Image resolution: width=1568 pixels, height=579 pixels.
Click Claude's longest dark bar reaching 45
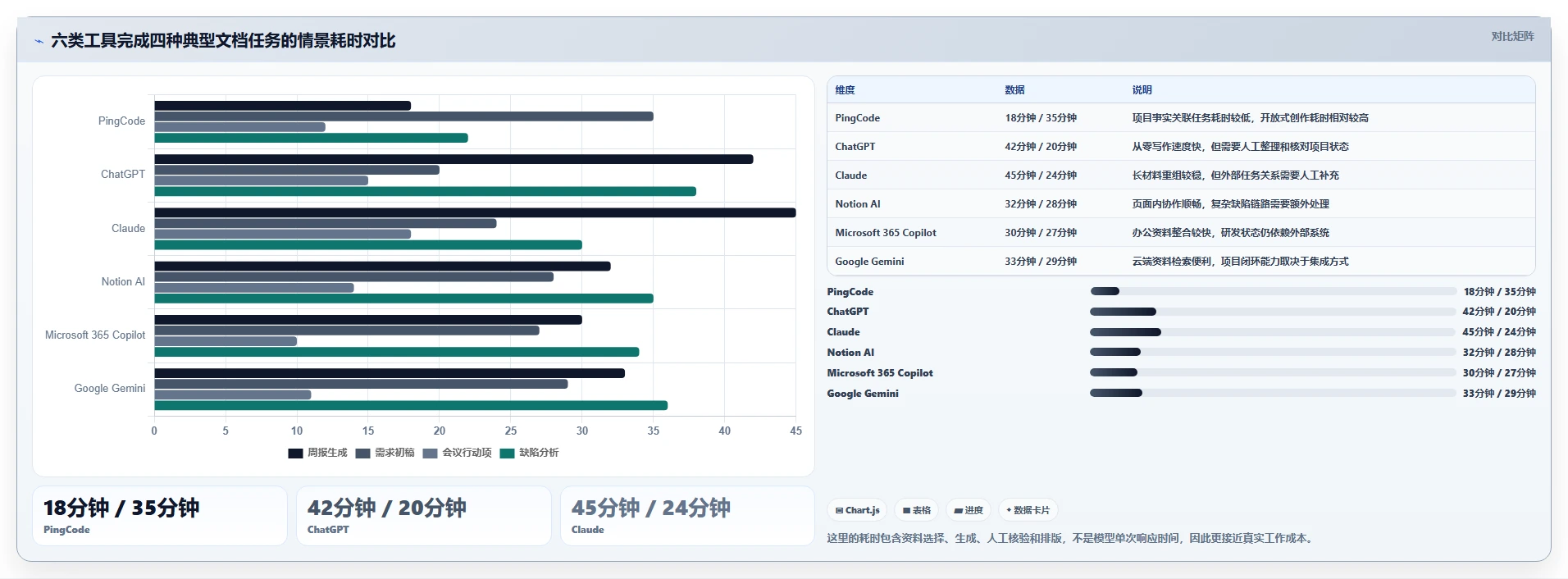point(475,213)
